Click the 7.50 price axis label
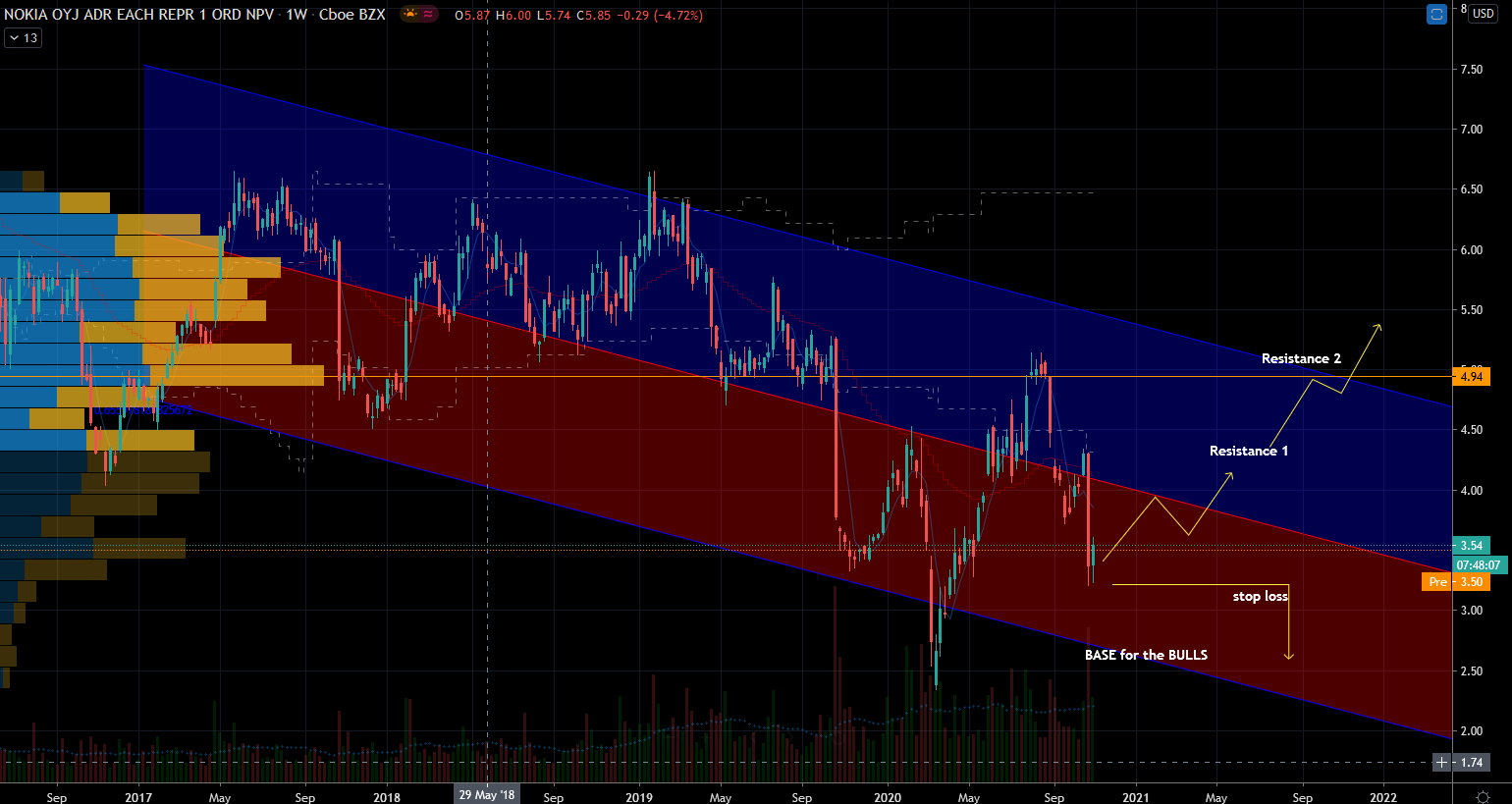Viewport: 1512px width, 804px height. pos(1471,70)
